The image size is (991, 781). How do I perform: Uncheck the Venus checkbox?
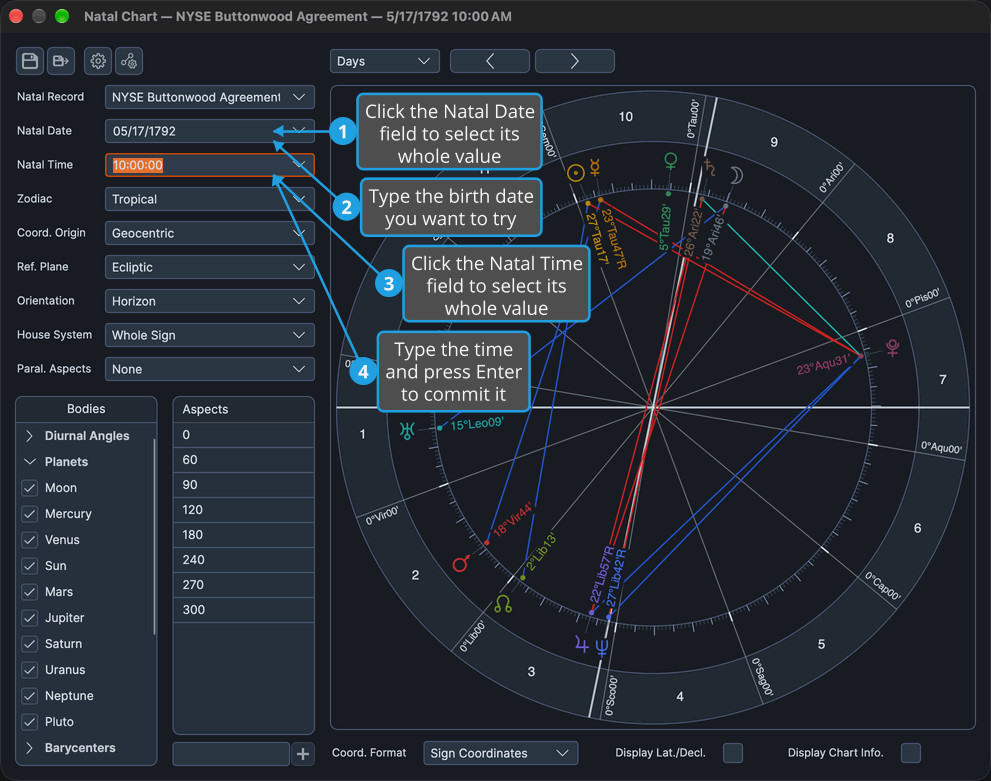tap(30, 540)
